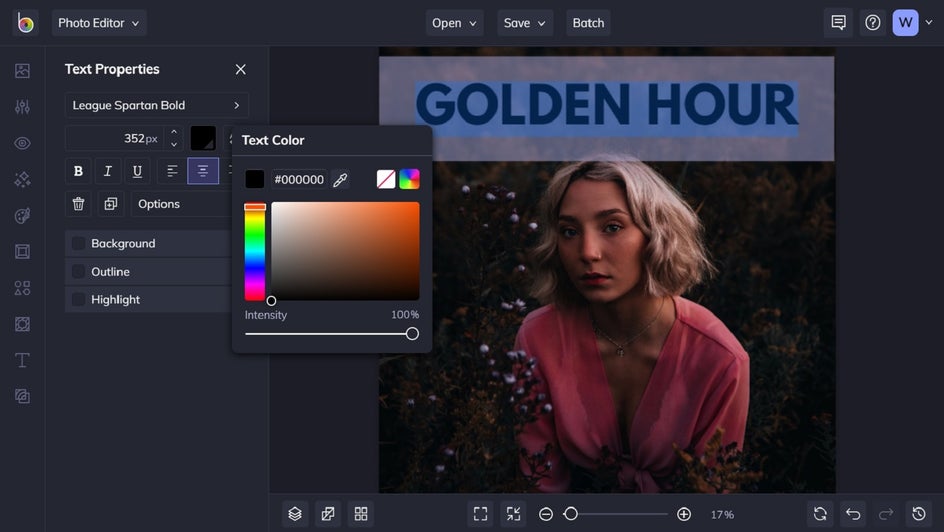Image resolution: width=944 pixels, height=532 pixels.
Task: Expand the Photo Editor dropdown
Action: 99,23
